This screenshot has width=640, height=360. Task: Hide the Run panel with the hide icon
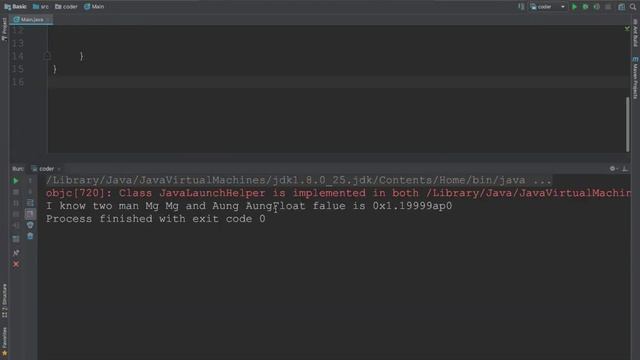pyautogui.click(x=625, y=169)
